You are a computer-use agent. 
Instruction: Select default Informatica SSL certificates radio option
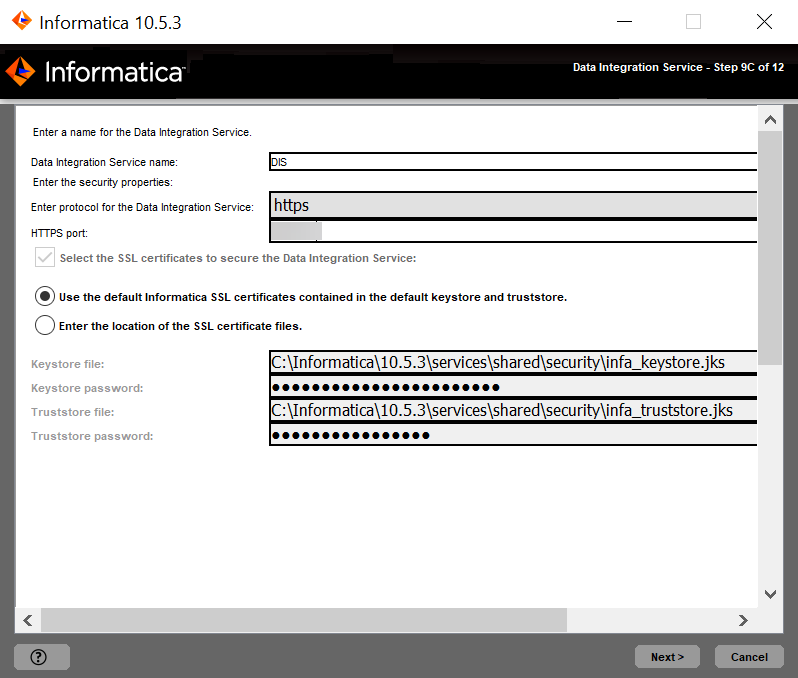pos(45,296)
